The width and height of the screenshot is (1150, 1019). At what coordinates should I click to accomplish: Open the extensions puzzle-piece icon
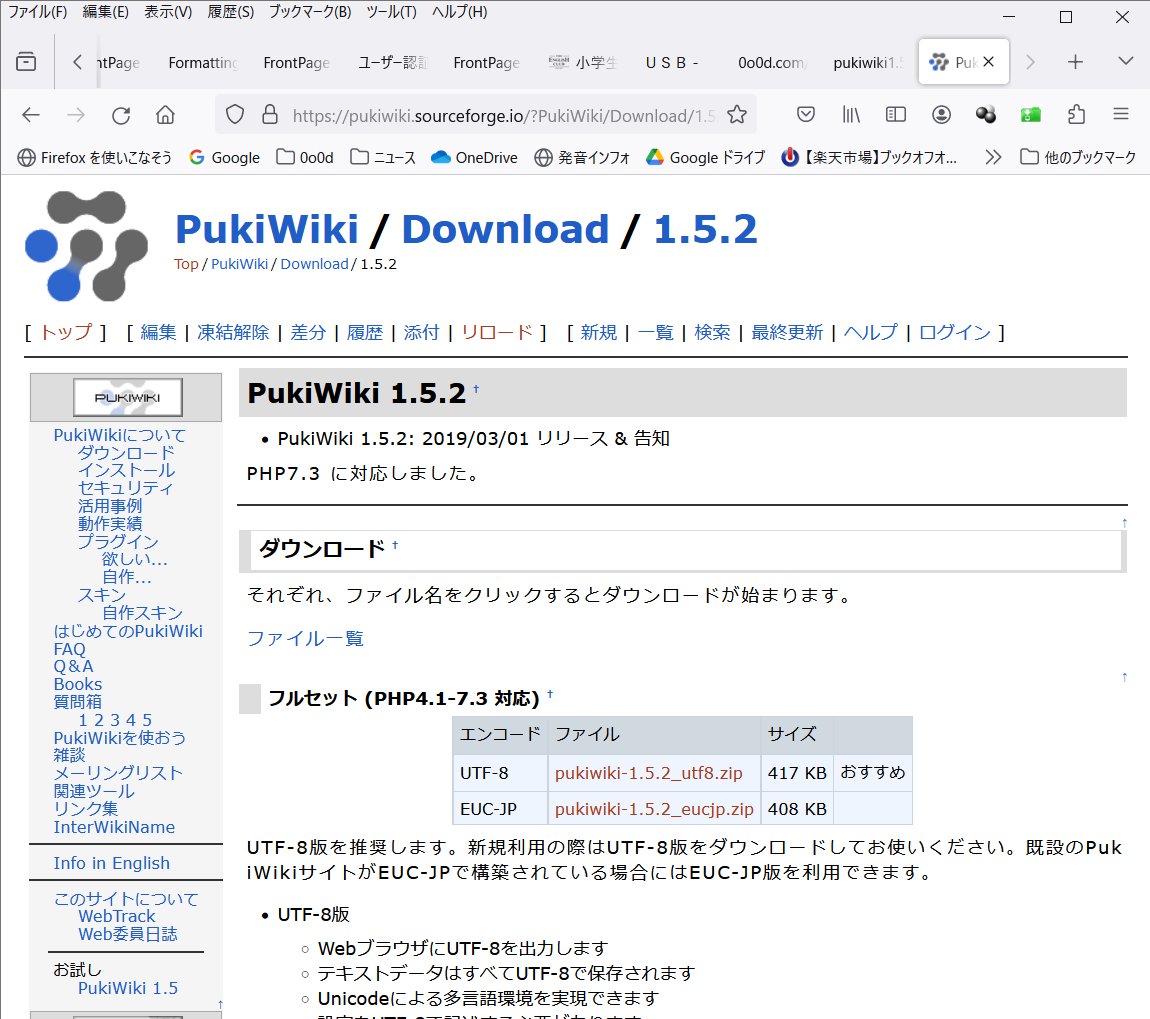[x=1076, y=115]
